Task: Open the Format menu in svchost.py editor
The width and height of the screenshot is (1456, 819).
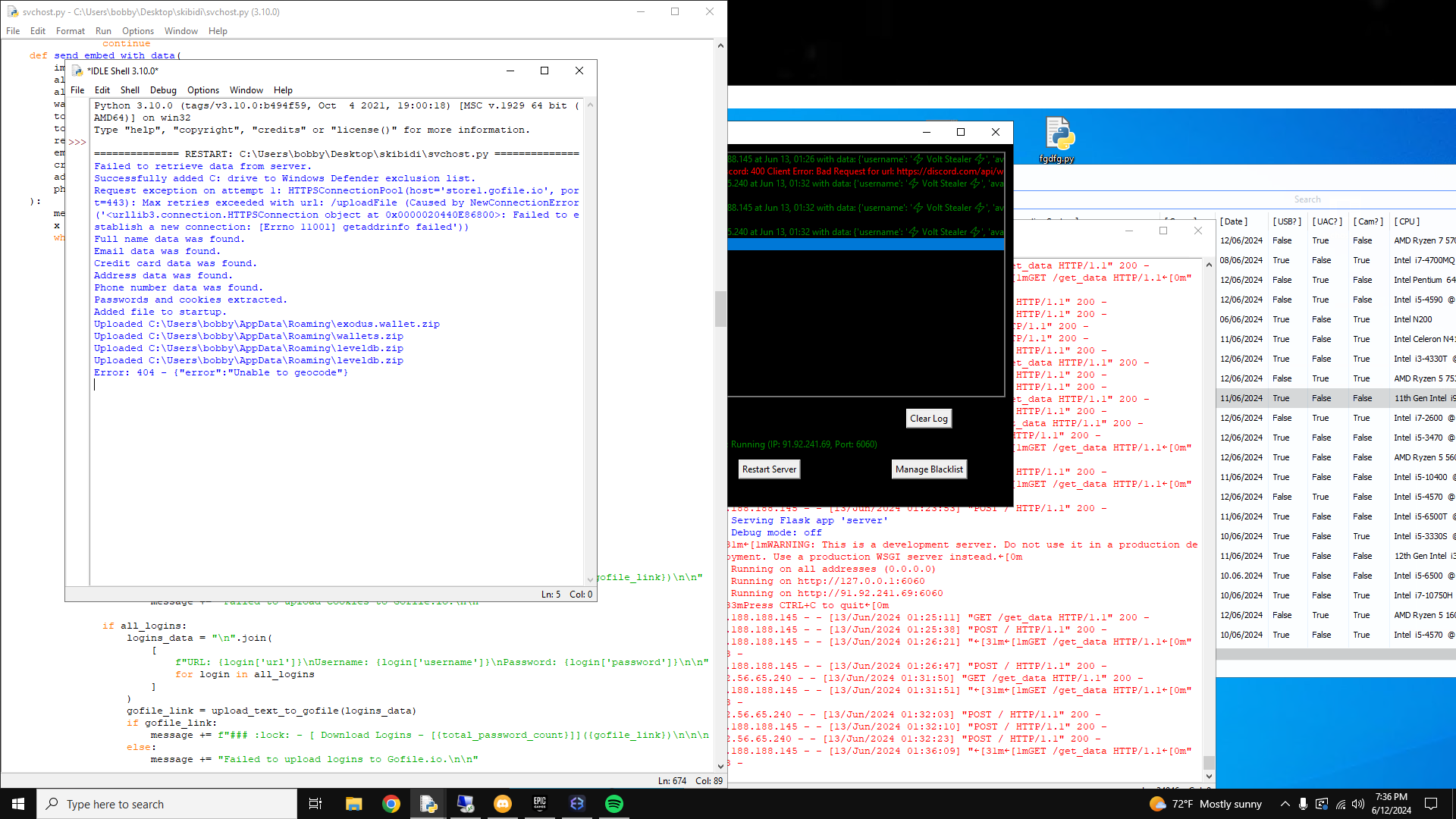Action: pos(71,31)
